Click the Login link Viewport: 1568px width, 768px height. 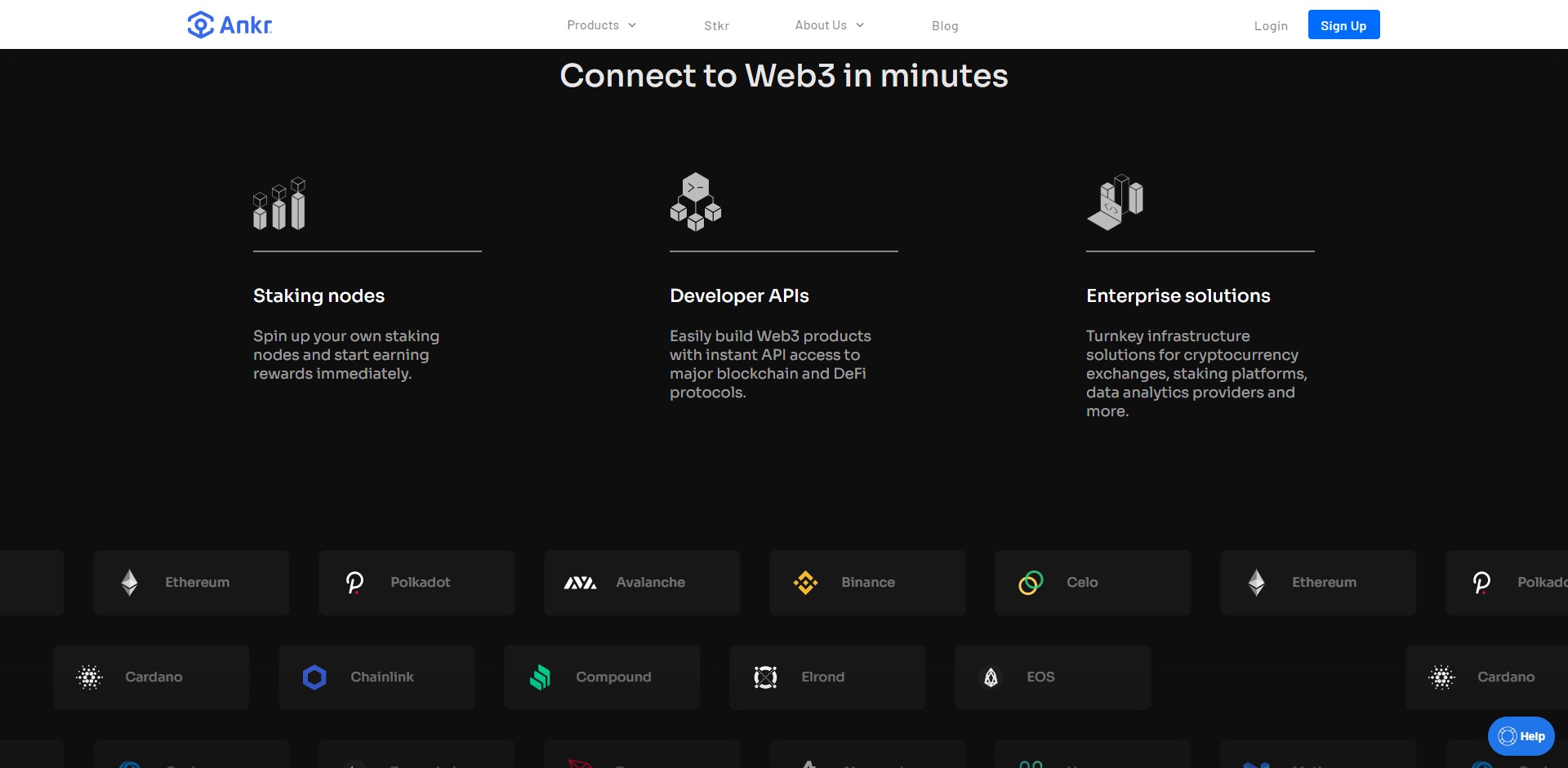tap(1271, 26)
